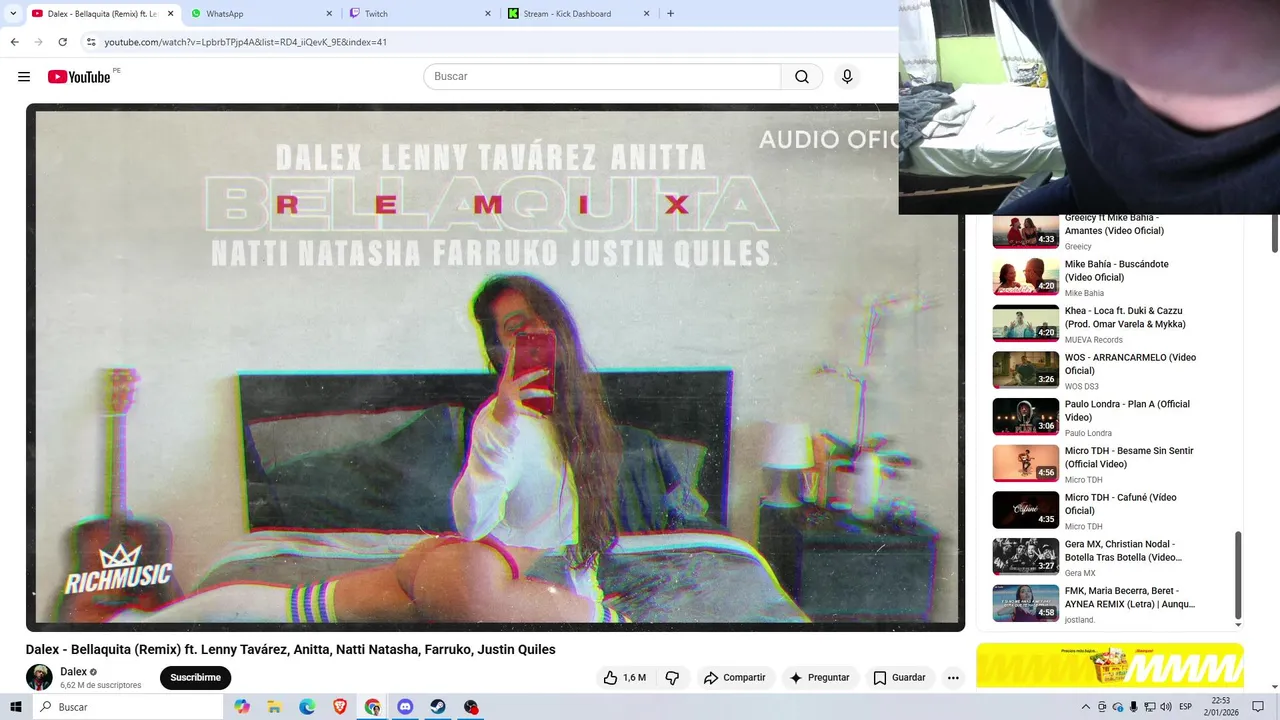Switch to the Stream - Kick Dashboard tab
Screen dimensions: 1280x720
point(578,14)
